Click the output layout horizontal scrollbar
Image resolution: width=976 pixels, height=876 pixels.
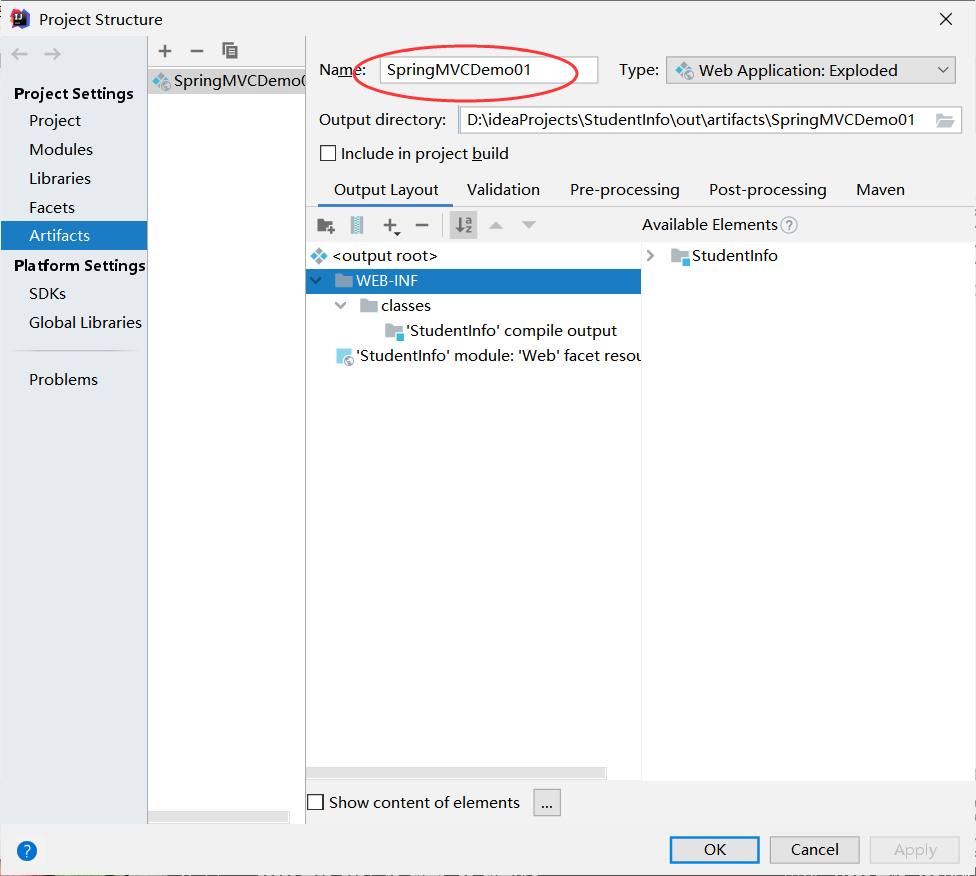click(456, 773)
